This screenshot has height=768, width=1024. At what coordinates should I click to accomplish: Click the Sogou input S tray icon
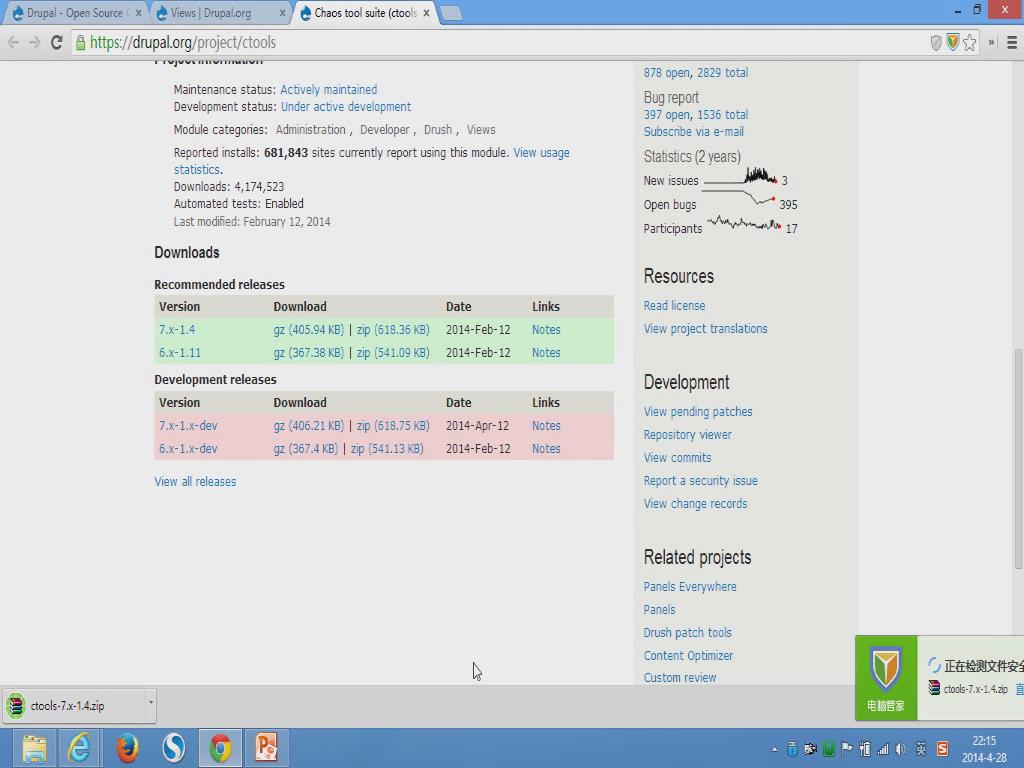[x=942, y=748]
